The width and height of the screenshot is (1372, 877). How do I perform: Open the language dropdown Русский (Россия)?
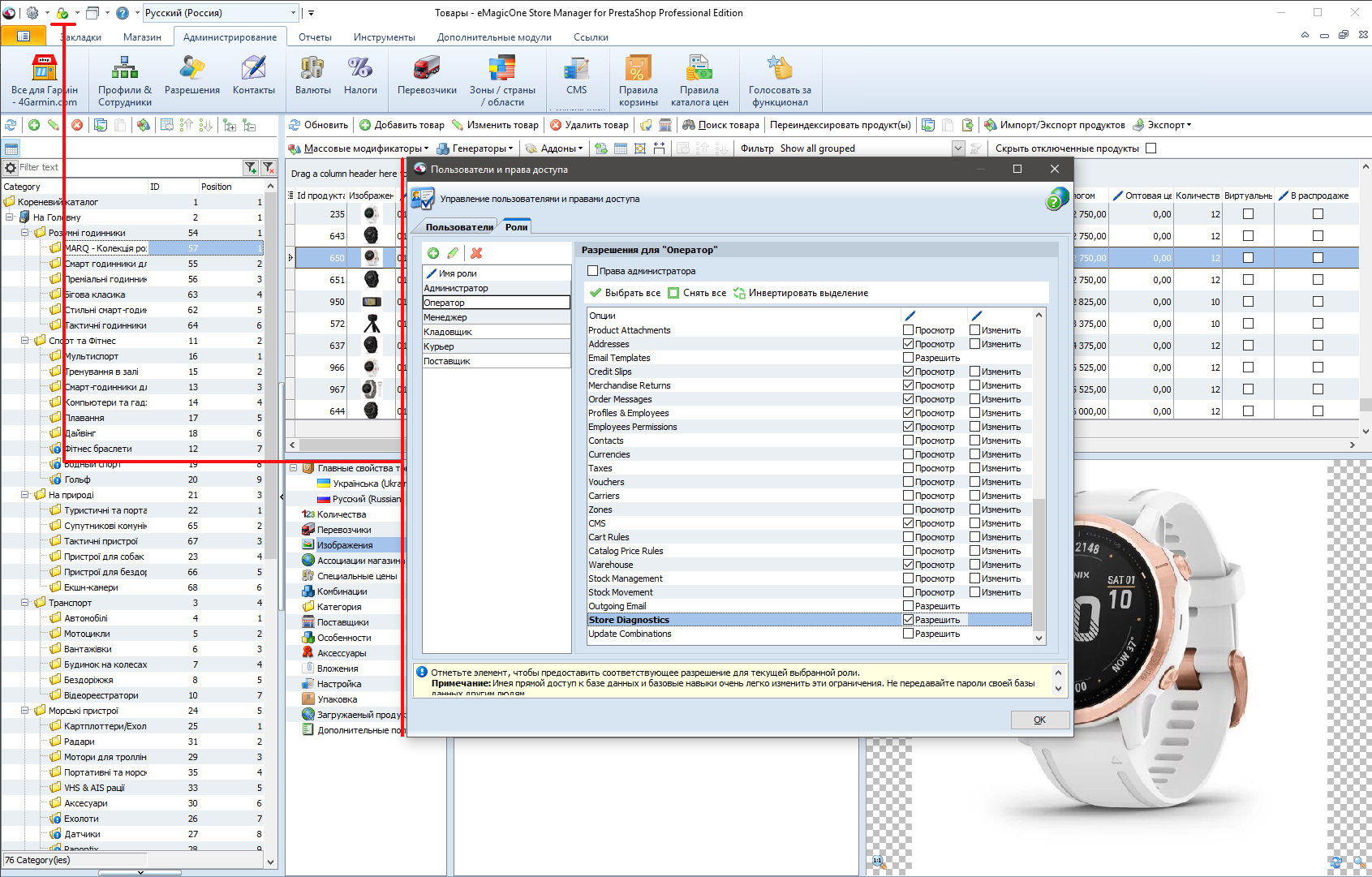point(221,13)
